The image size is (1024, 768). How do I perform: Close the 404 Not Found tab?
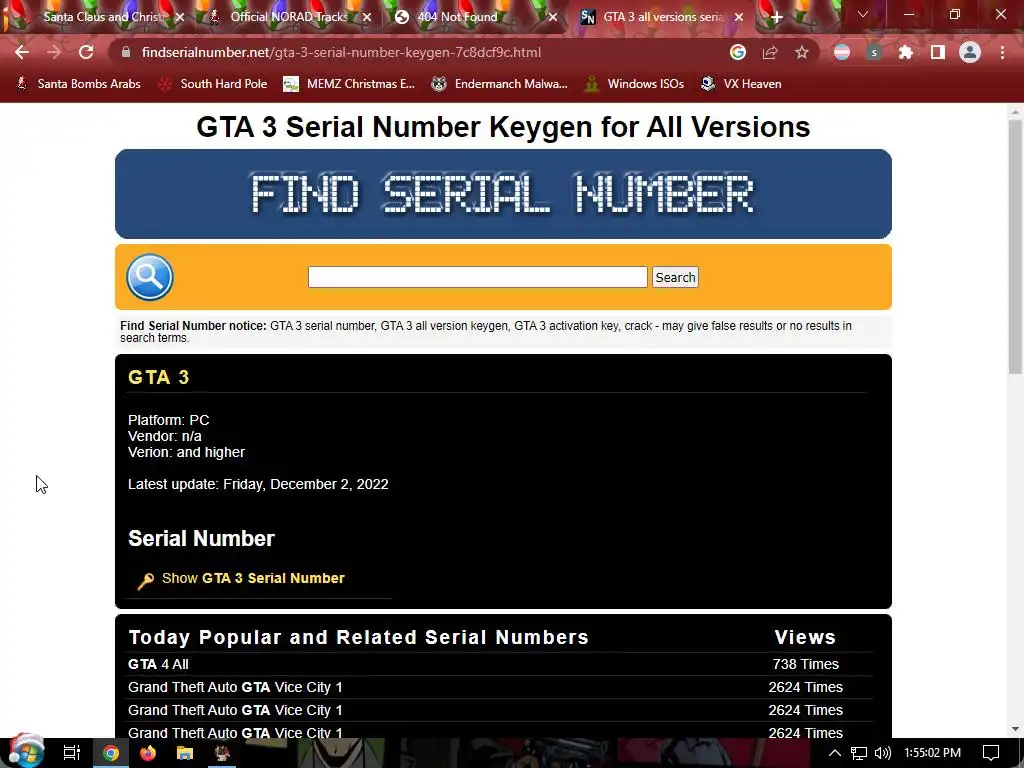[553, 18]
